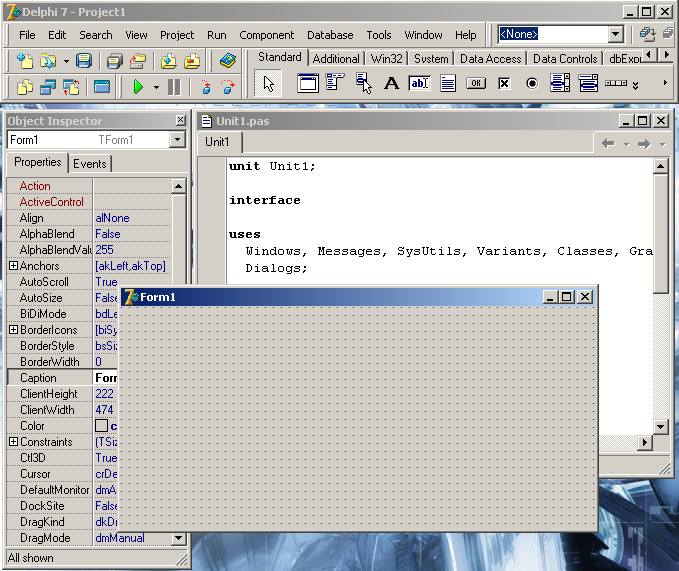Navigate back with code editor left arrow

coord(608,143)
